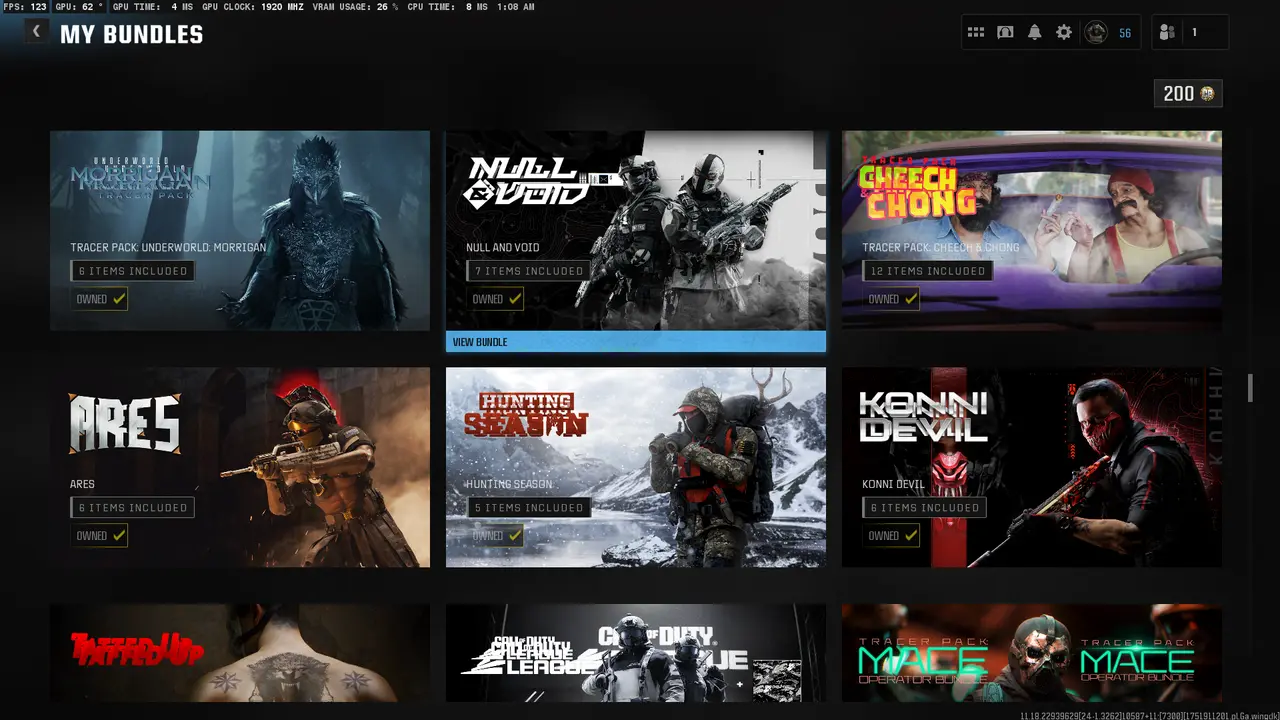The width and height of the screenshot is (1280, 720).
Task: Click the My Bundles page title
Action: tap(131, 34)
